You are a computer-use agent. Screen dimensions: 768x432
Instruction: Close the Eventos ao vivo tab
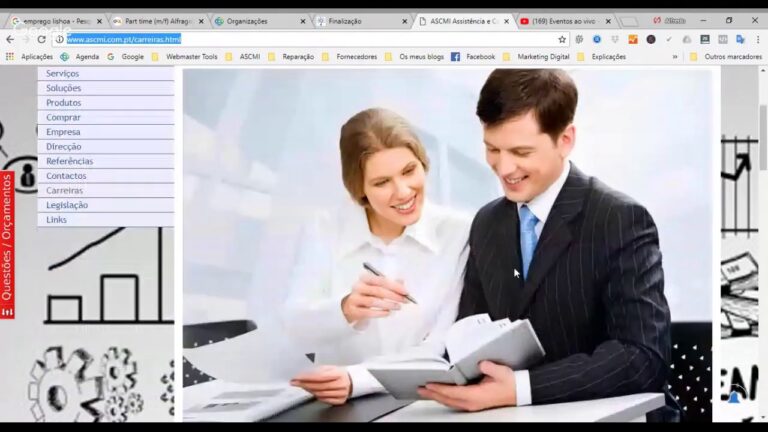tap(608, 22)
